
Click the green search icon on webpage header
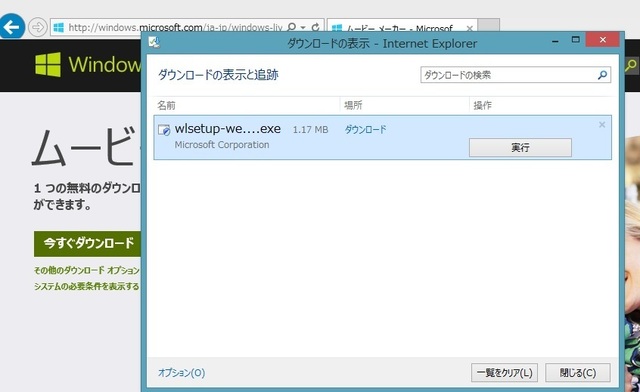coord(631,65)
